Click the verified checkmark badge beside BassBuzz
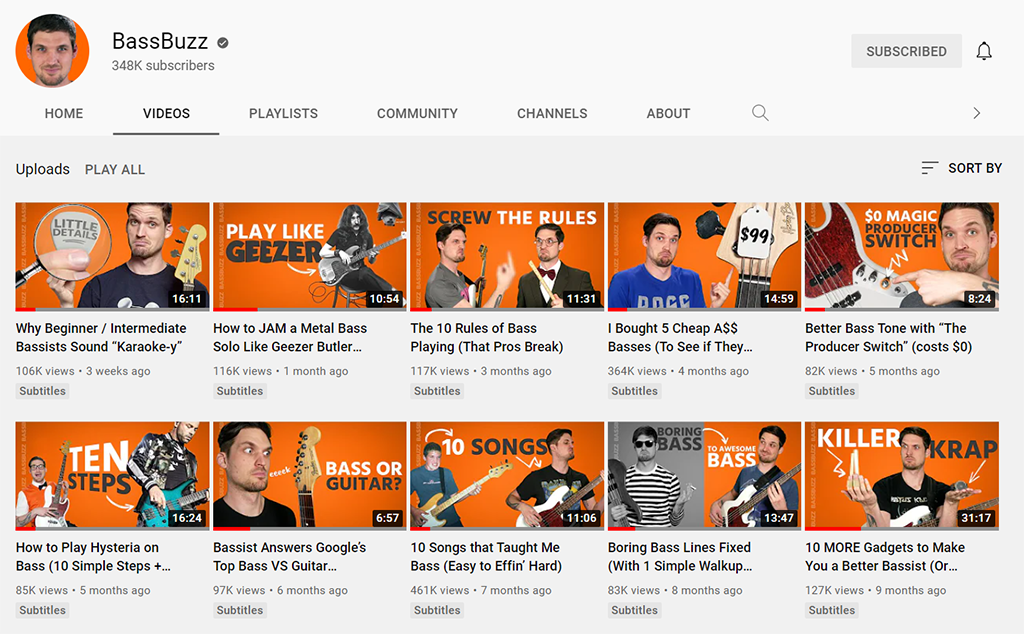The height and width of the screenshot is (634, 1024). point(223,43)
